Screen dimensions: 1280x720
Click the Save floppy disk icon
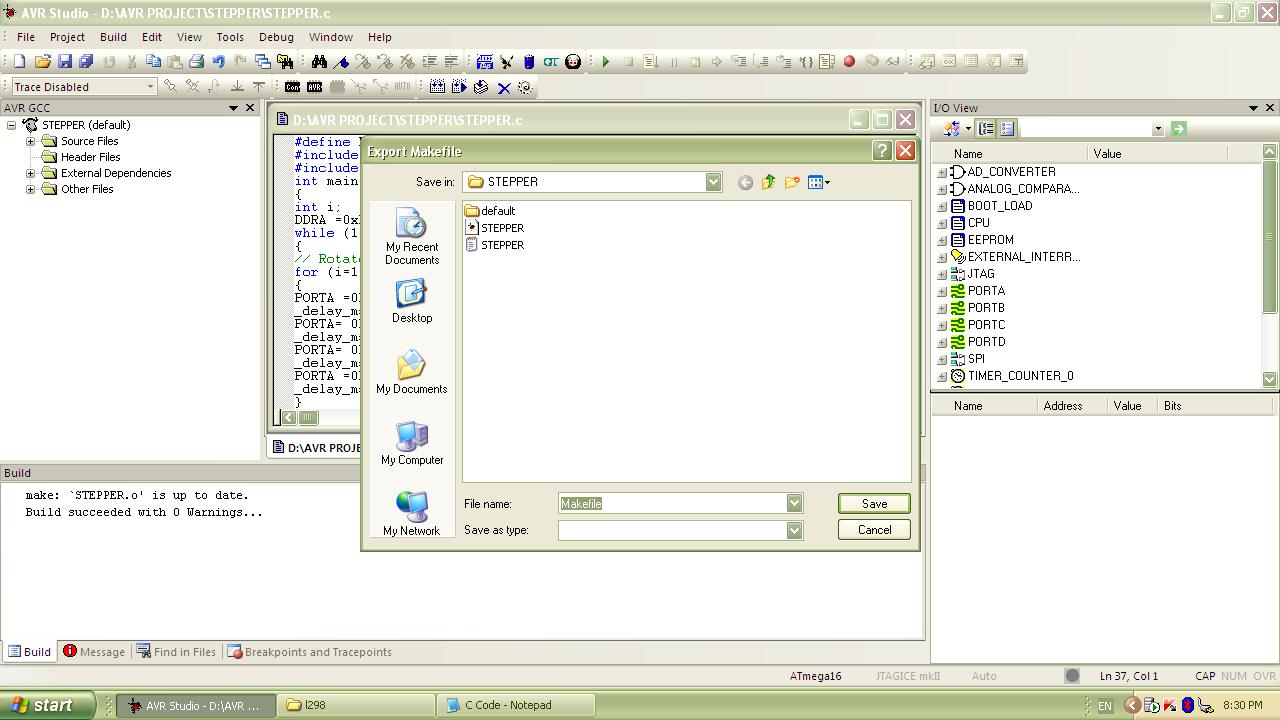(x=65, y=61)
